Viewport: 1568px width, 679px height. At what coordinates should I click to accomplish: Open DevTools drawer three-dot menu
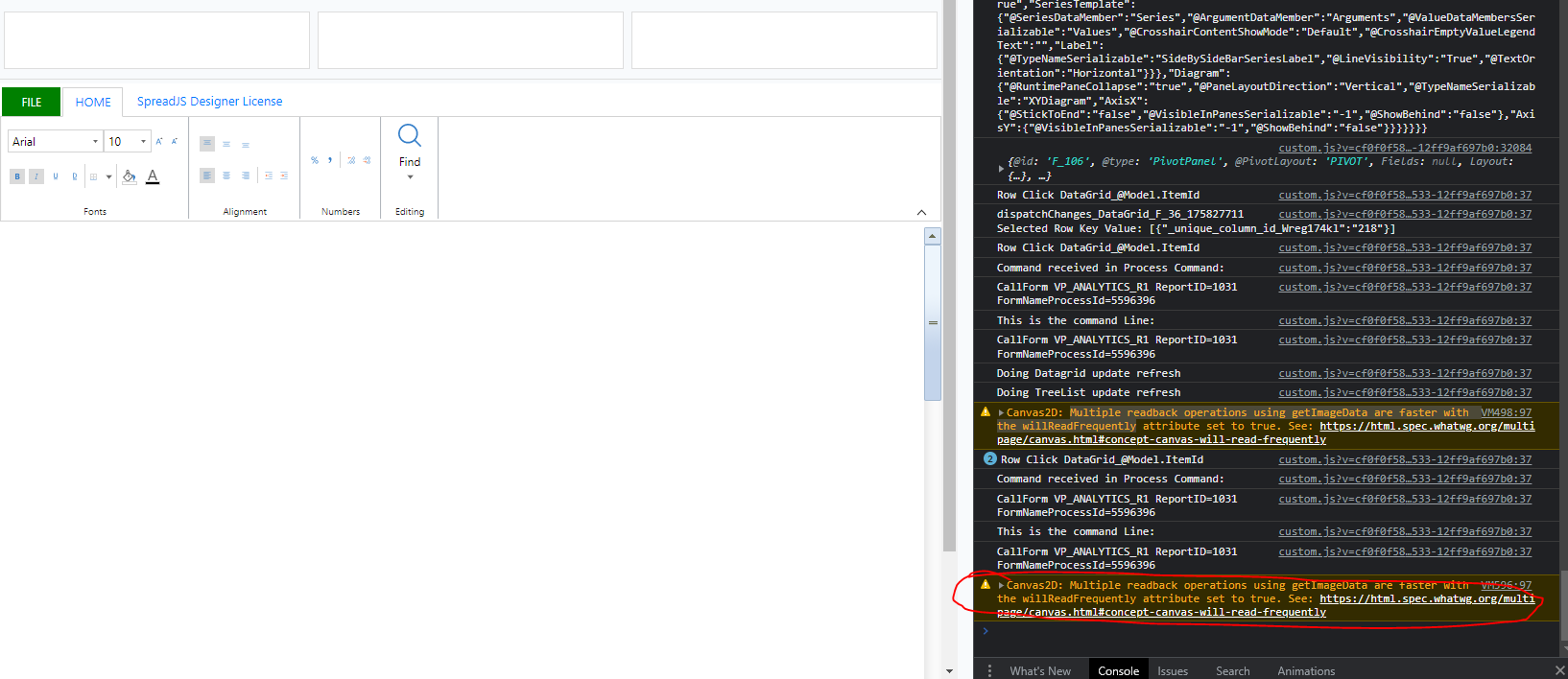coord(989,670)
